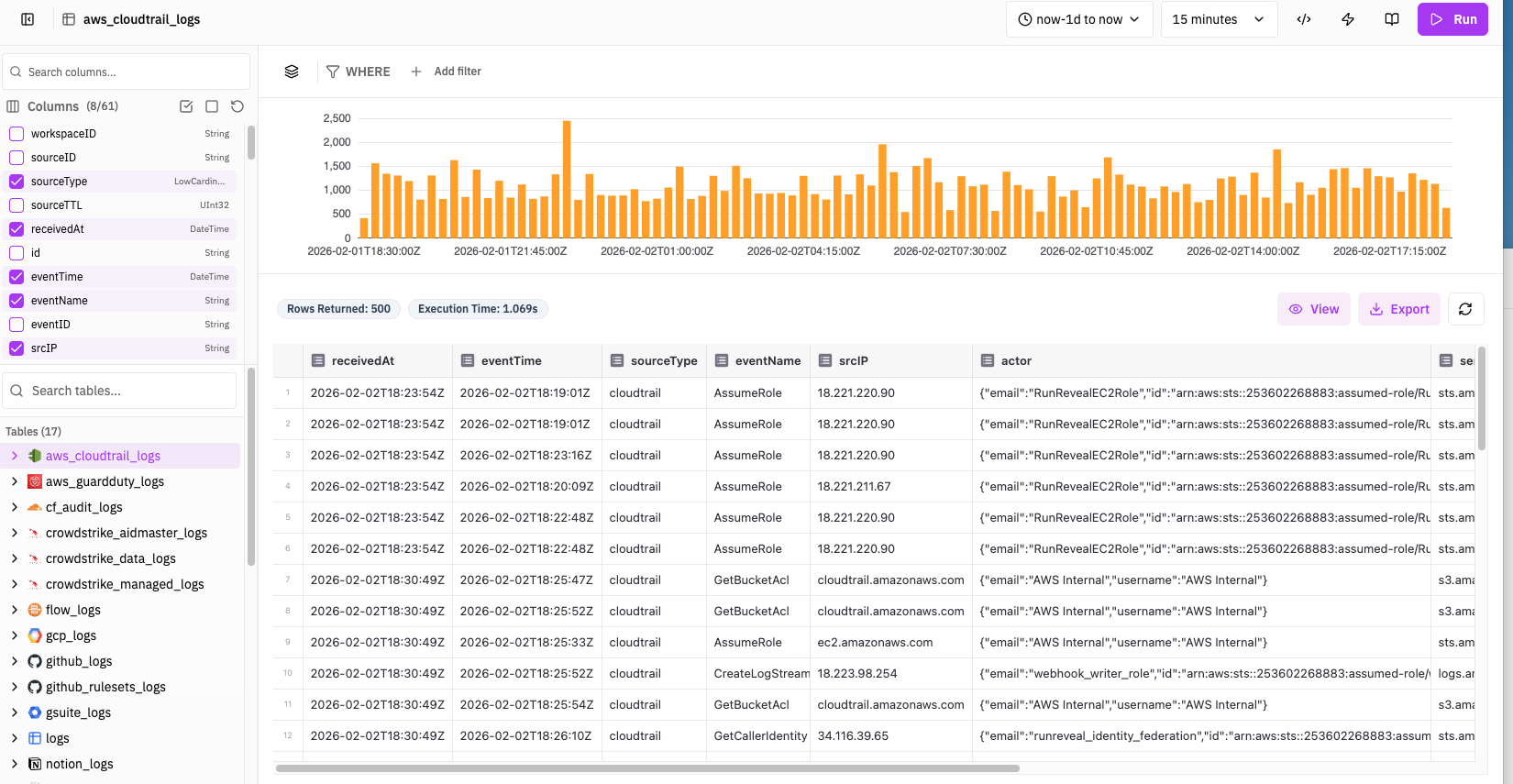Click the refresh results icon

tap(1465, 309)
